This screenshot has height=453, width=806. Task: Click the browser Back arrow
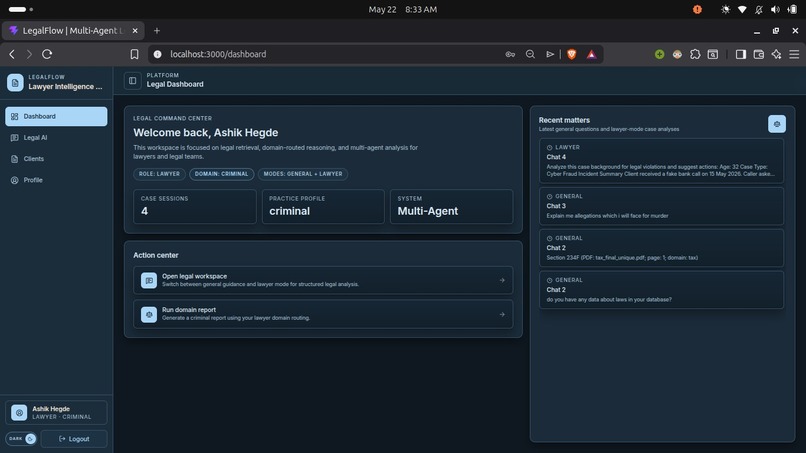point(12,54)
